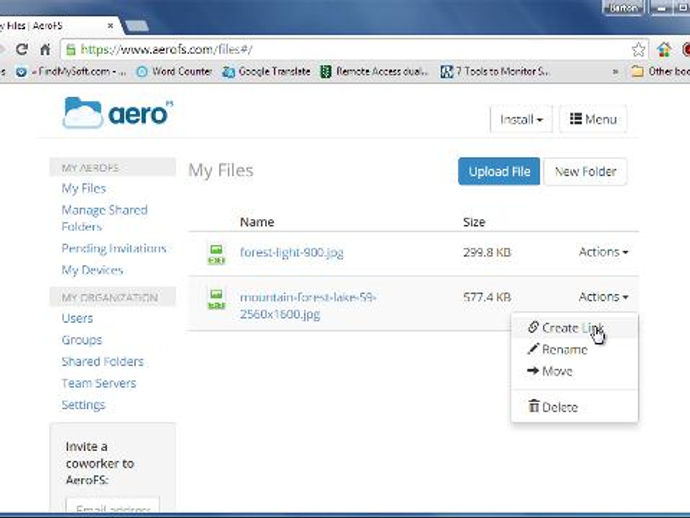This screenshot has width=690, height=518.
Task: Open the Google Translate bookmark
Action: point(267,71)
